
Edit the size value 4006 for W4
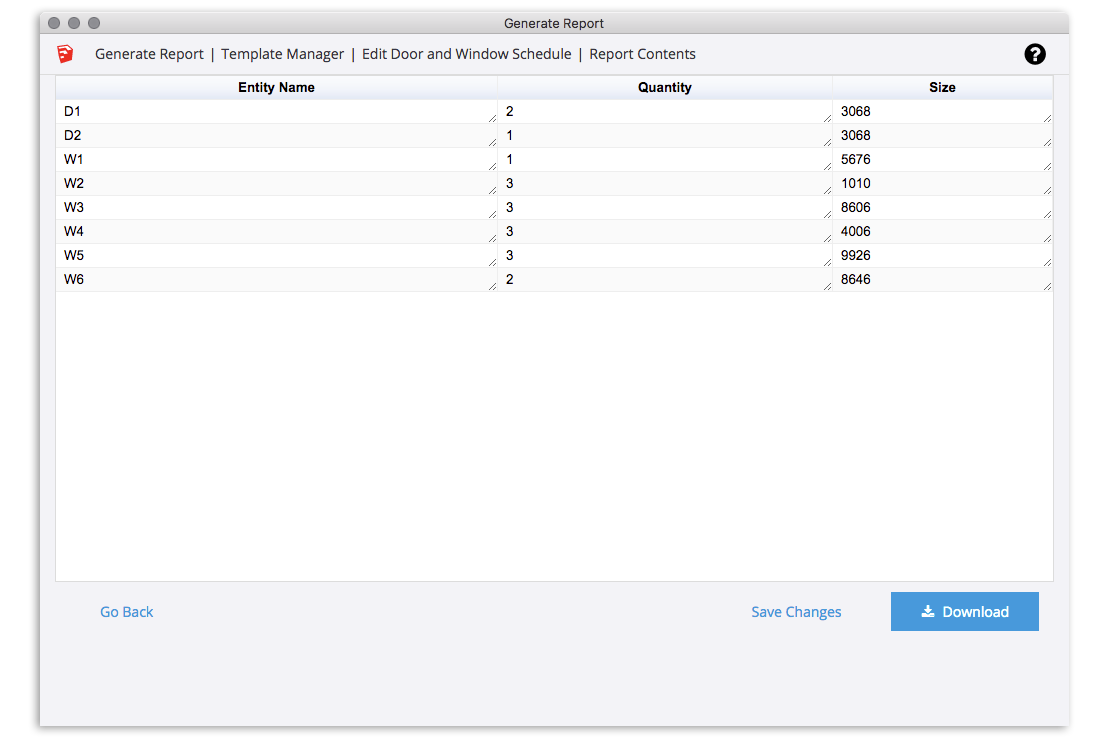(x=942, y=232)
